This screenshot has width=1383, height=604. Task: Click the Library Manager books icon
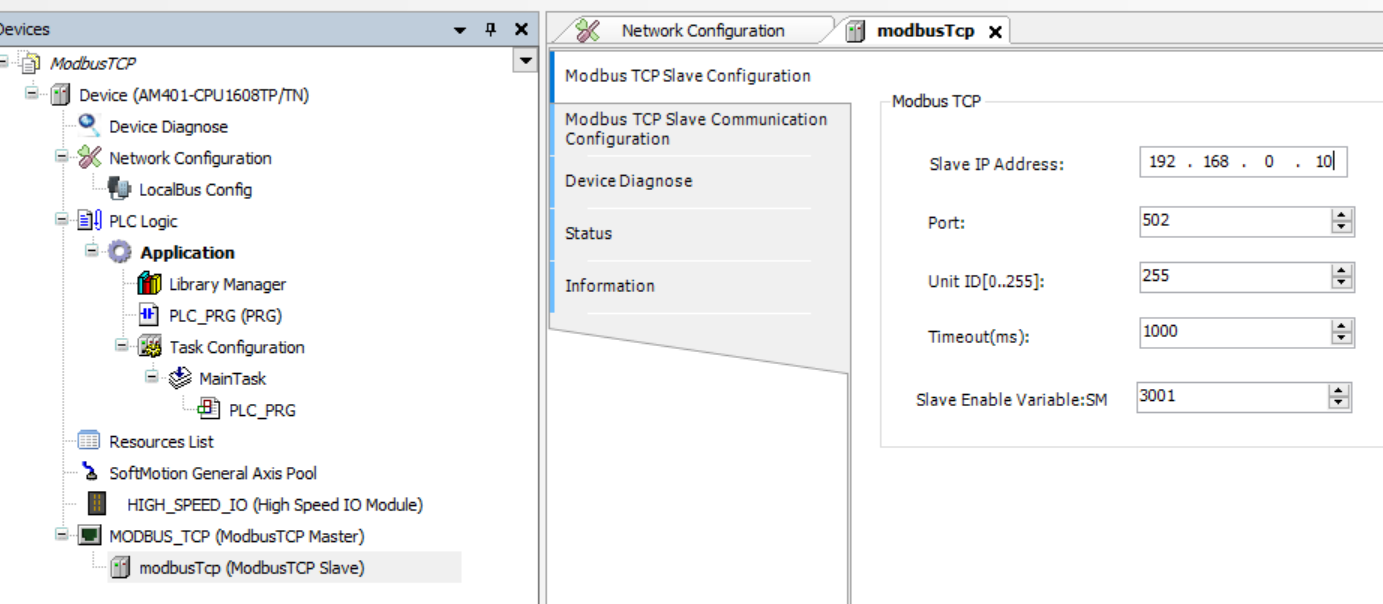pos(149,284)
